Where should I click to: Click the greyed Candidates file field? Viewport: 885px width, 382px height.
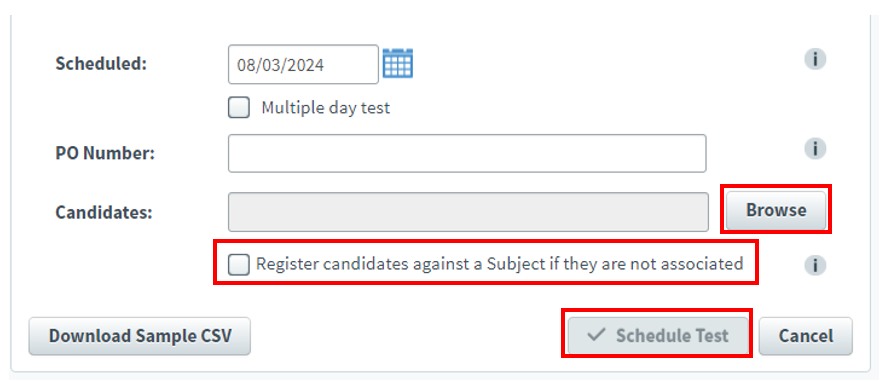[x=468, y=212]
